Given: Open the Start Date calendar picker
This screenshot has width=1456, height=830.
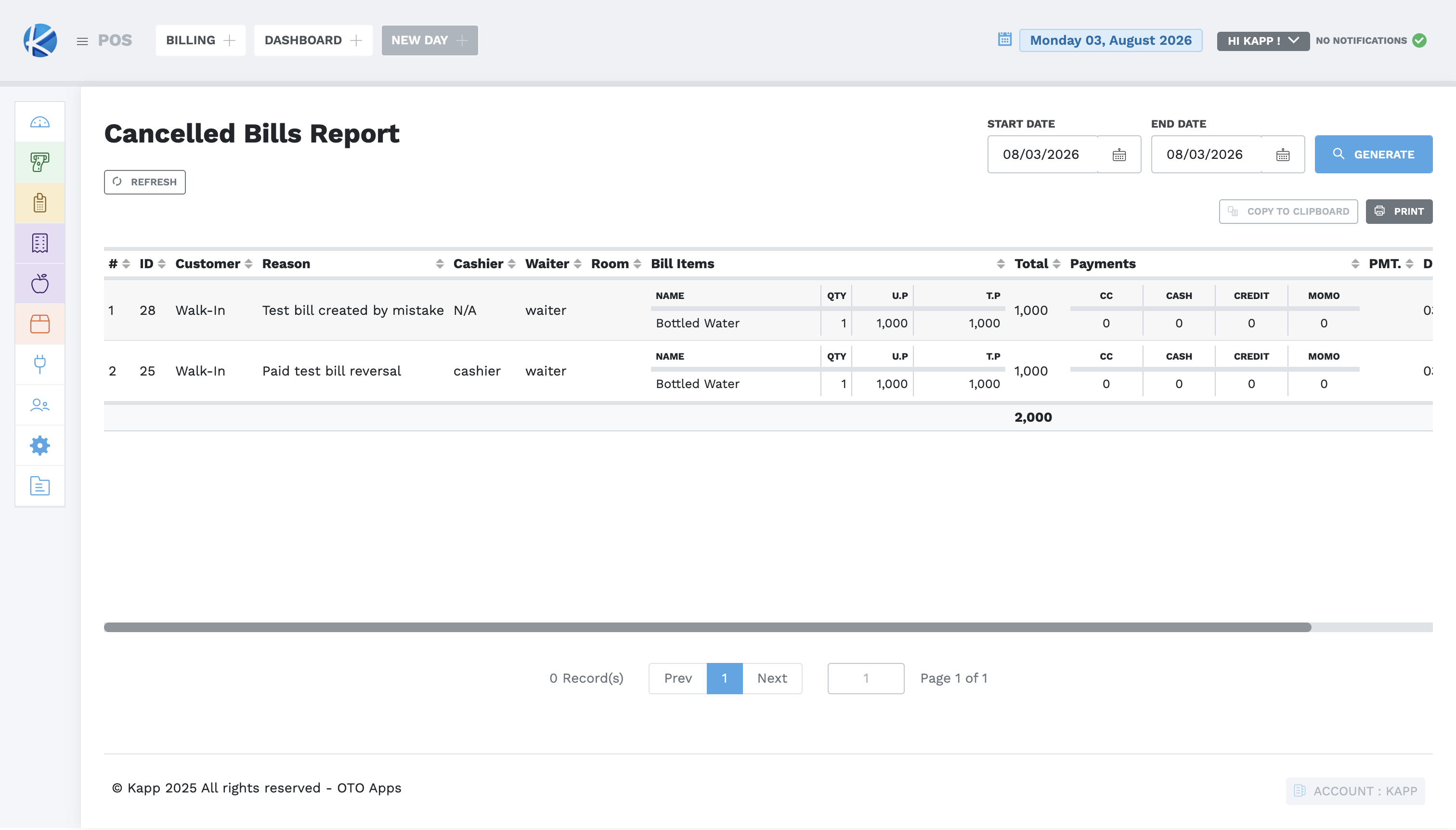Looking at the screenshot, I should coord(1119,155).
